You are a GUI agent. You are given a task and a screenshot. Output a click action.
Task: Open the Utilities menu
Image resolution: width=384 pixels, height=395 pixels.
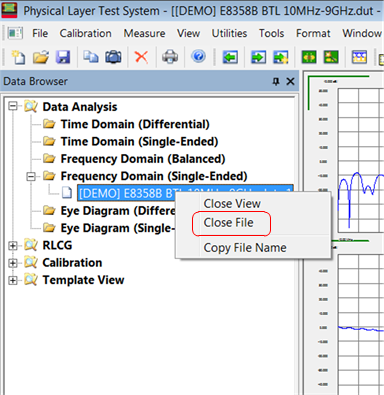coord(229,33)
